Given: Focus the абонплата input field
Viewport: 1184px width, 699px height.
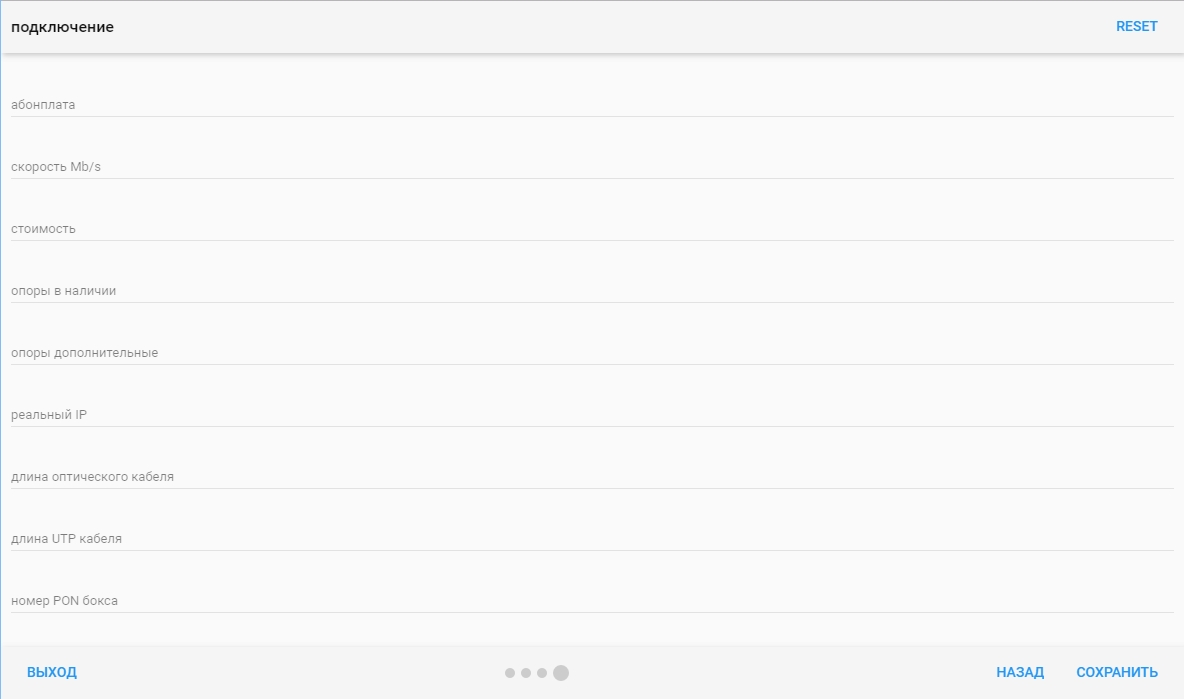Looking at the screenshot, I should [x=591, y=104].
